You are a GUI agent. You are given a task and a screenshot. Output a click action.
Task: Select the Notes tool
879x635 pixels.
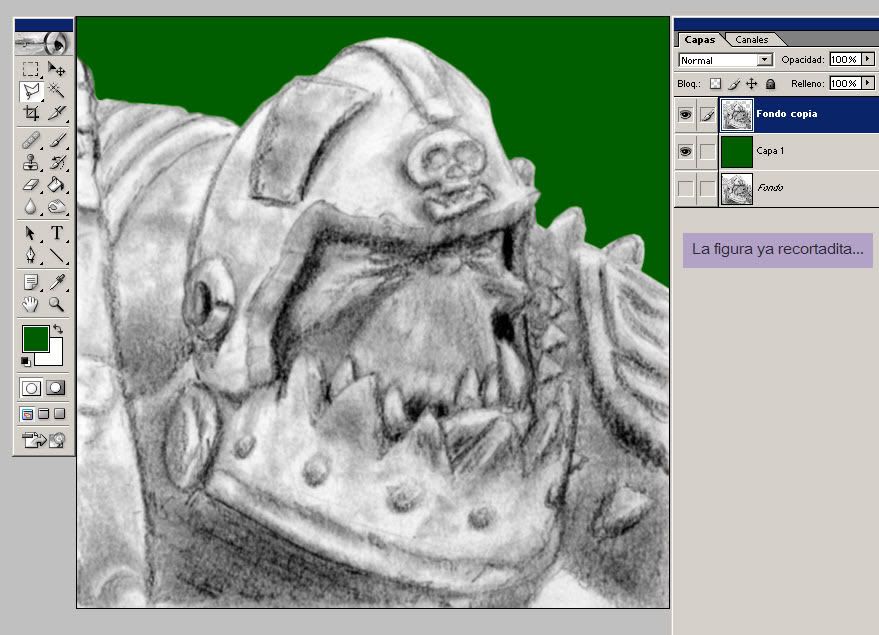[30, 282]
